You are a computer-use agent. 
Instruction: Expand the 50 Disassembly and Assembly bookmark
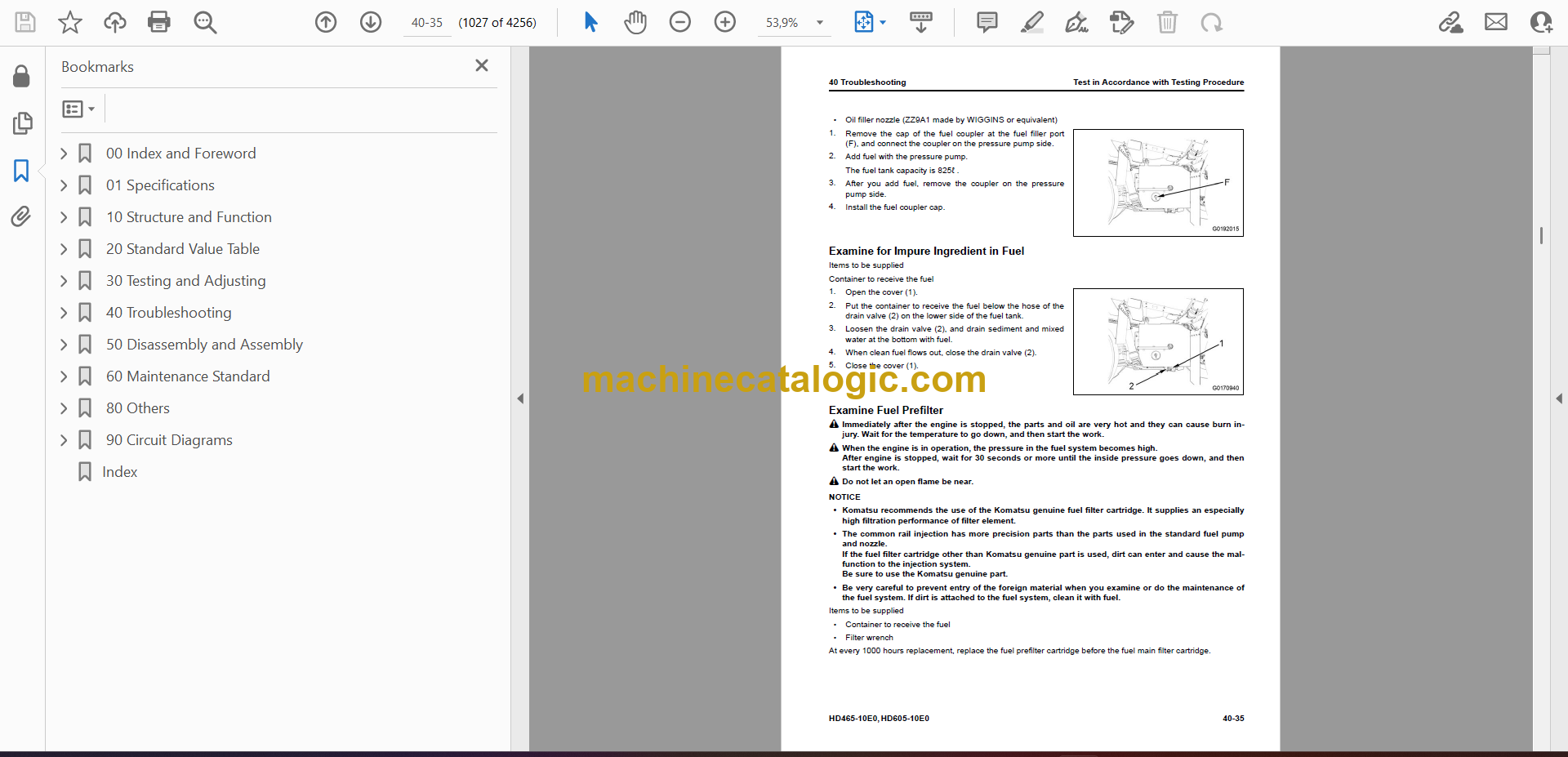click(64, 345)
